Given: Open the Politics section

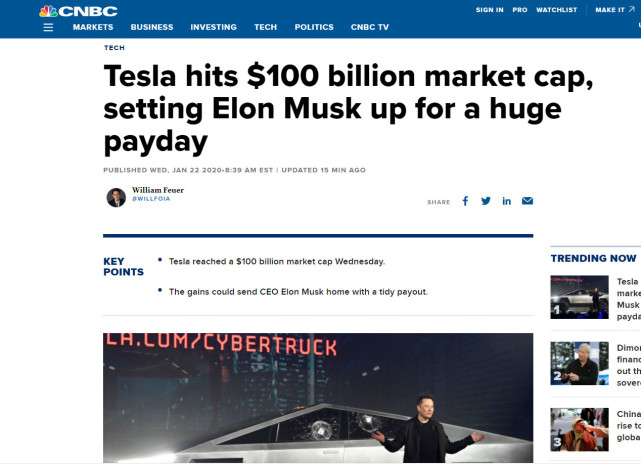Looking at the screenshot, I should [314, 27].
